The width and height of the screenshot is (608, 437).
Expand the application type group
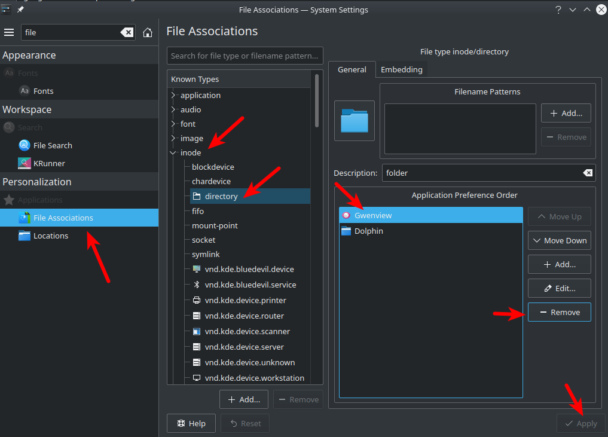173,95
